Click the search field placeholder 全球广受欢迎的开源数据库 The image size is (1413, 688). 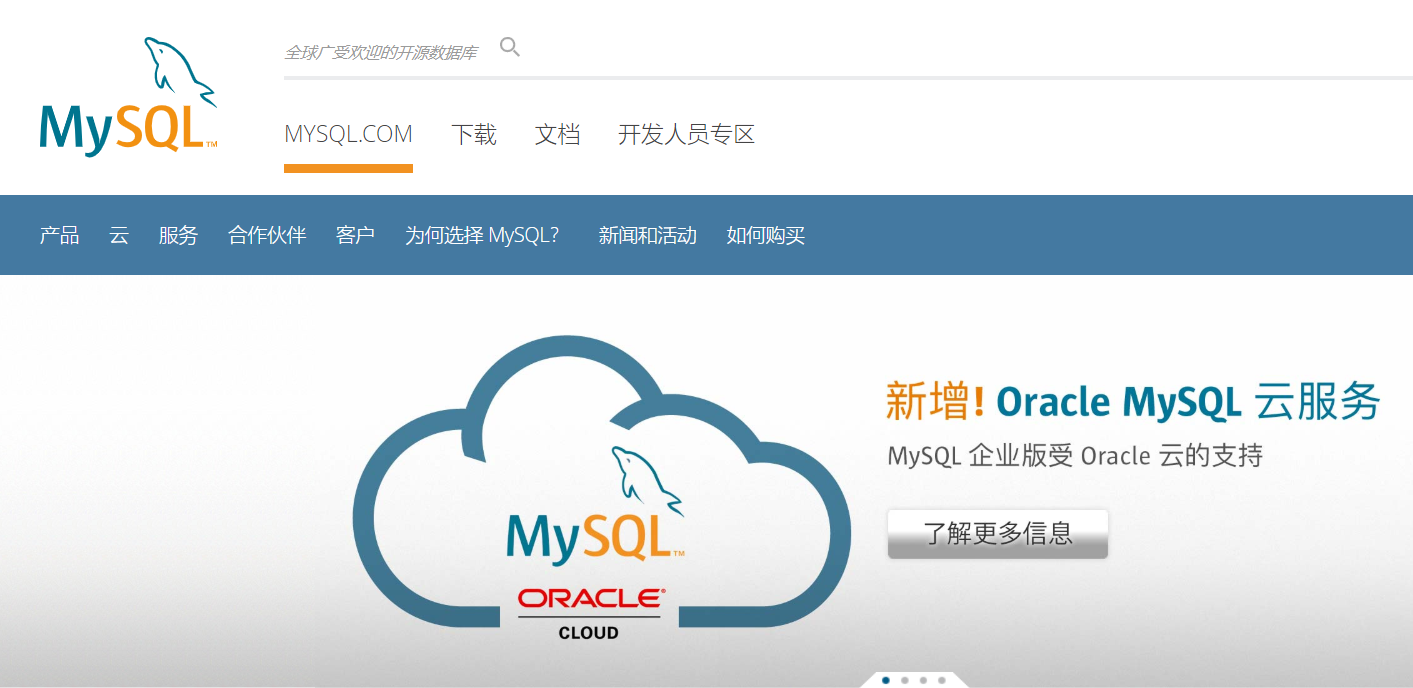[381, 53]
